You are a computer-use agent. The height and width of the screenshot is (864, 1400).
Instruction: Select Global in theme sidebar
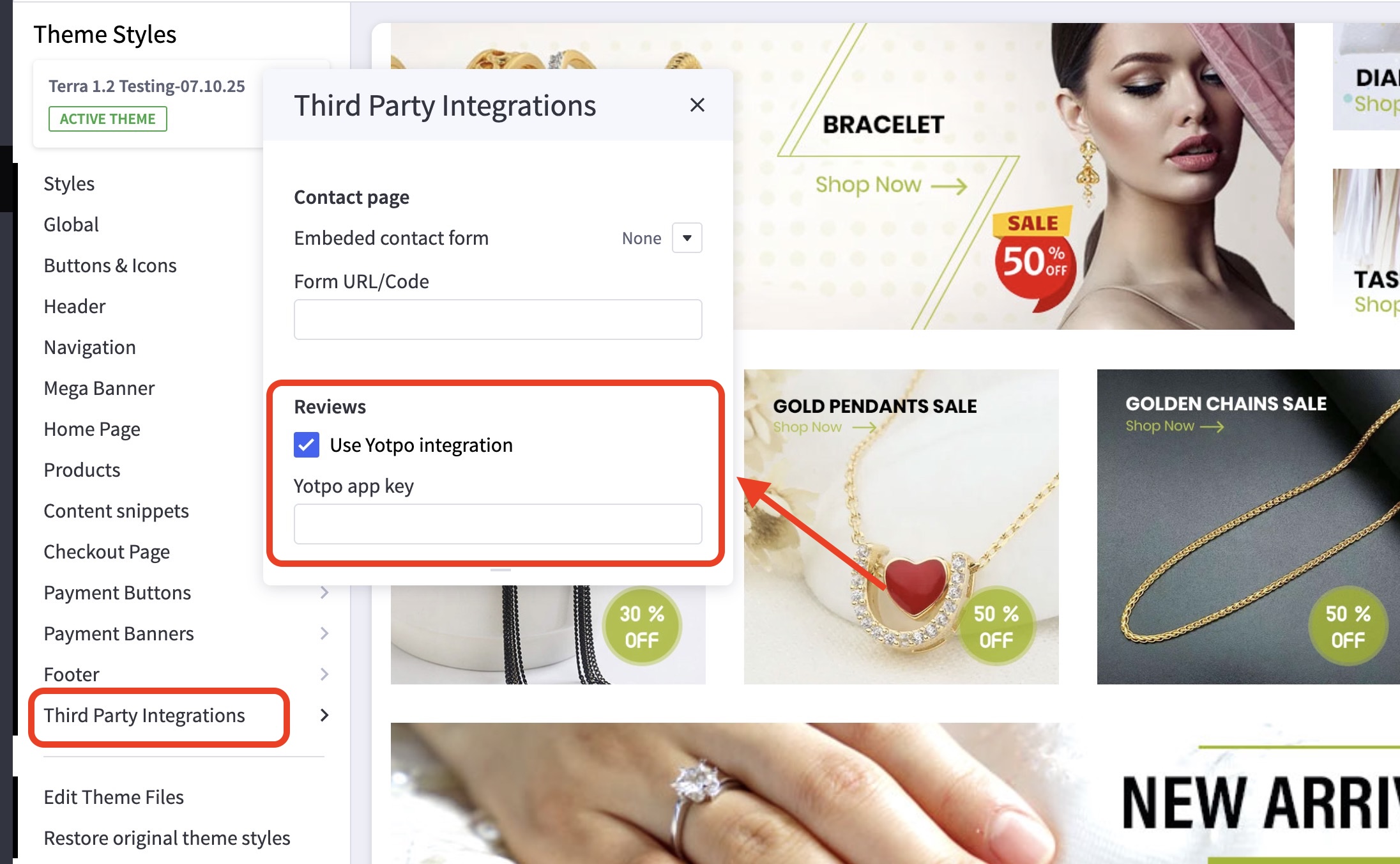pos(71,224)
